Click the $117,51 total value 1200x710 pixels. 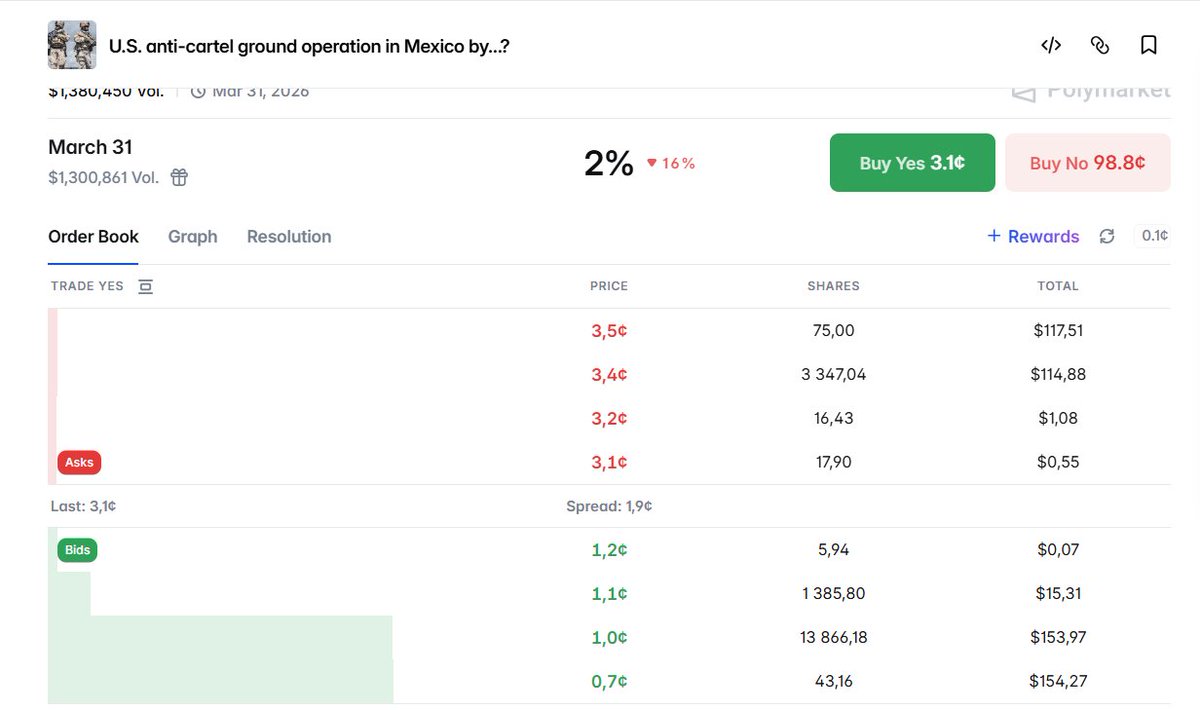(x=1058, y=330)
